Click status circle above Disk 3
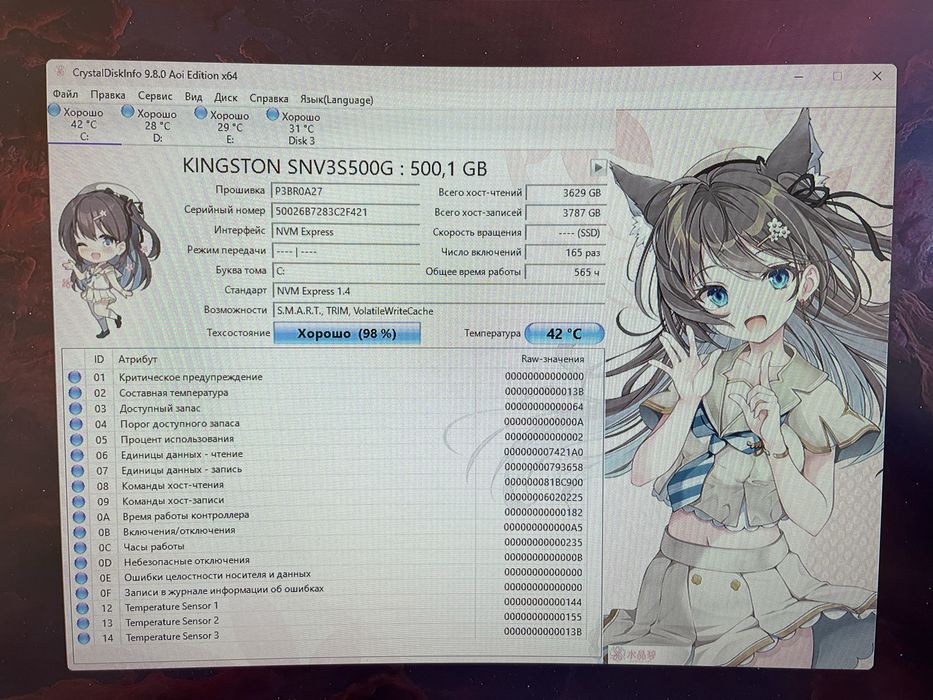This screenshot has width=933, height=700. pos(273,114)
